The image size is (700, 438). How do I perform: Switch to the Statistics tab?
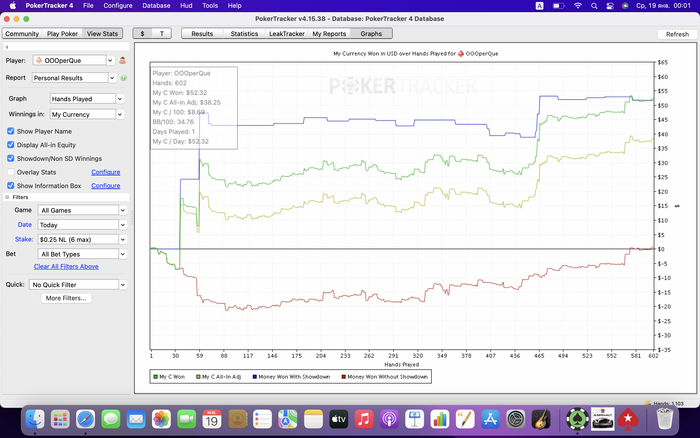244,33
